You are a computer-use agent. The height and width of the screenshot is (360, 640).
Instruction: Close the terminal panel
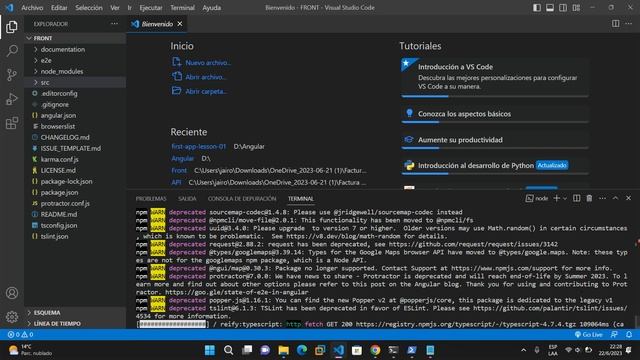point(629,198)
